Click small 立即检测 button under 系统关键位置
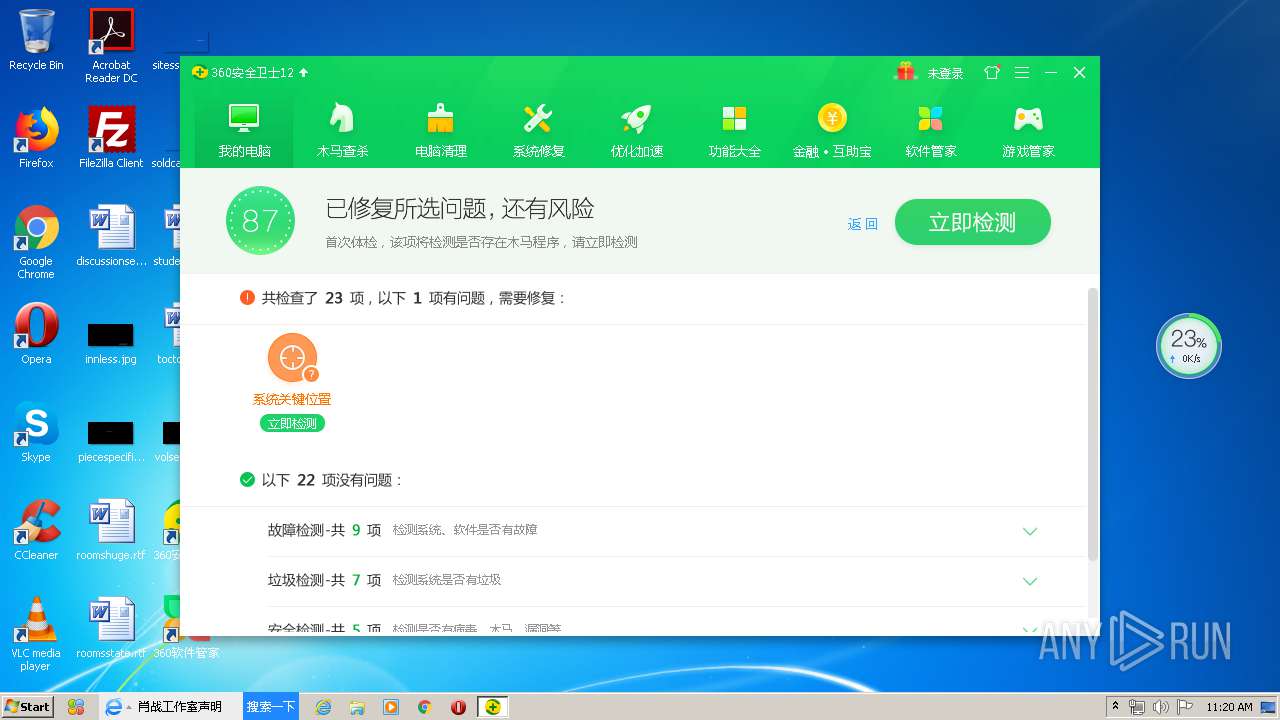1280x720 pixels. pyautogui.click(x=292, y=424)
